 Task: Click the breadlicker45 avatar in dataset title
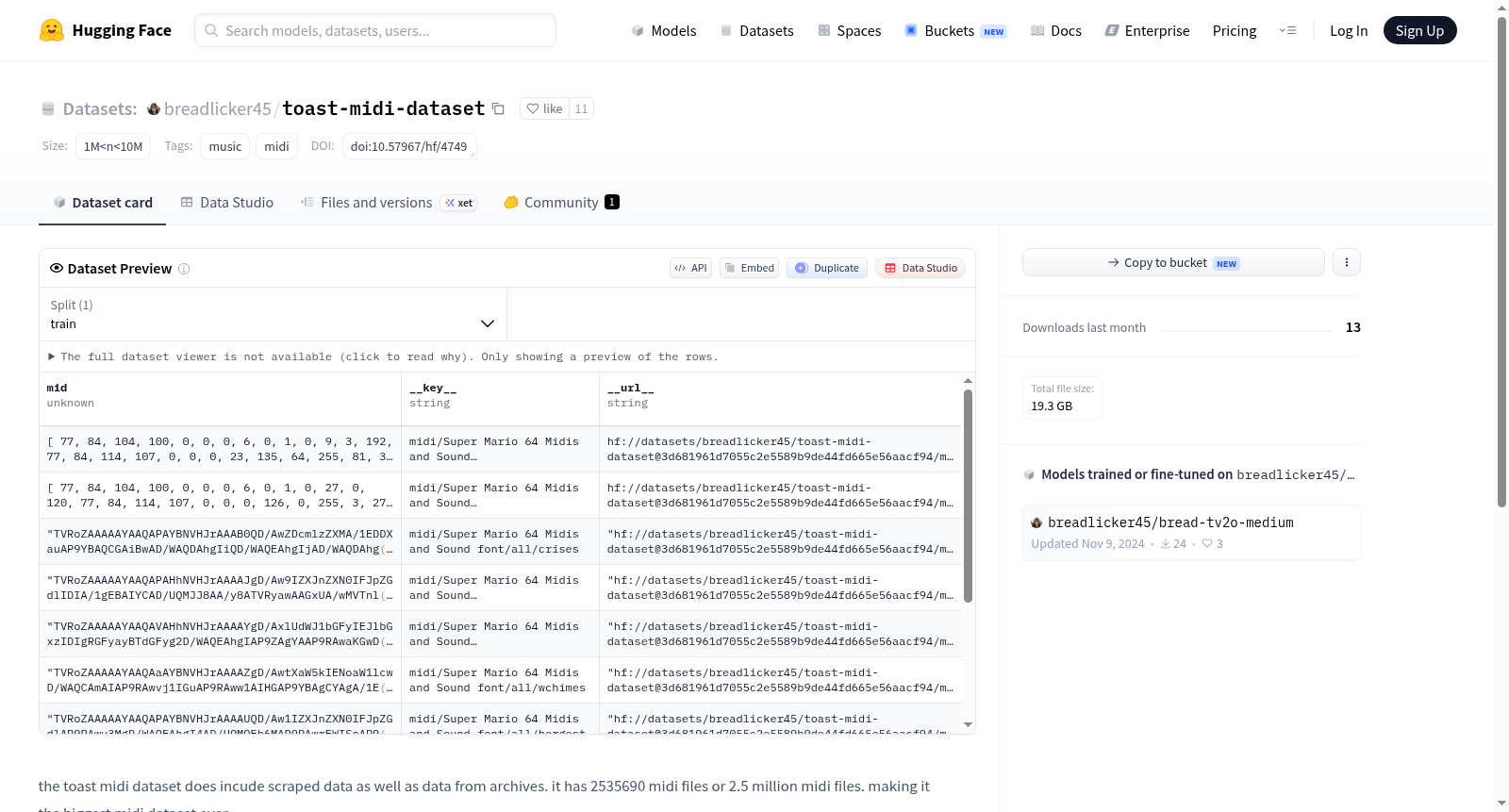pyautogui.click(x=154, y=108)
